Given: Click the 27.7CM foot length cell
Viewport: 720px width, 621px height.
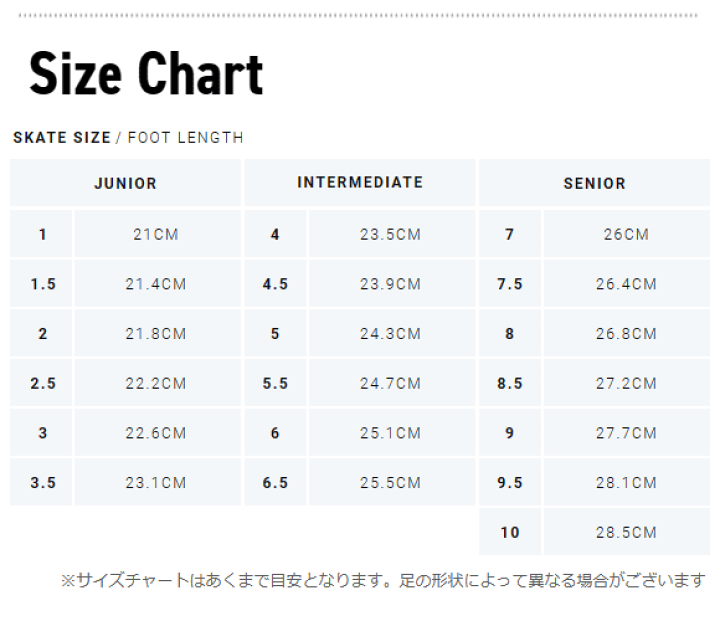Looking at the screenshot, I should 627,432.
